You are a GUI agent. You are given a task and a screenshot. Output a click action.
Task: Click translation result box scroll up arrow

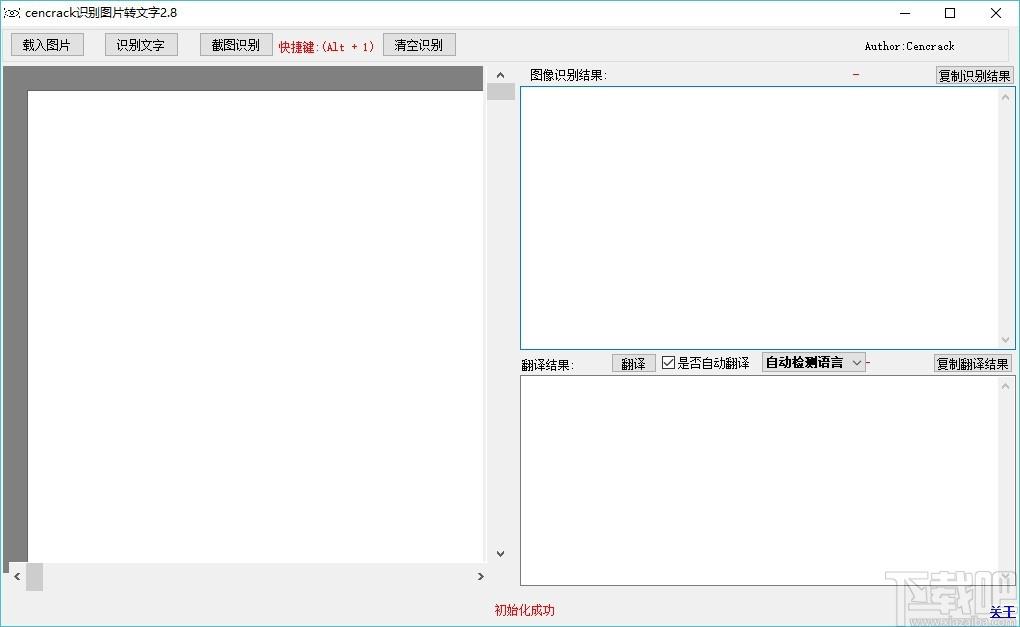point(1006,386)
